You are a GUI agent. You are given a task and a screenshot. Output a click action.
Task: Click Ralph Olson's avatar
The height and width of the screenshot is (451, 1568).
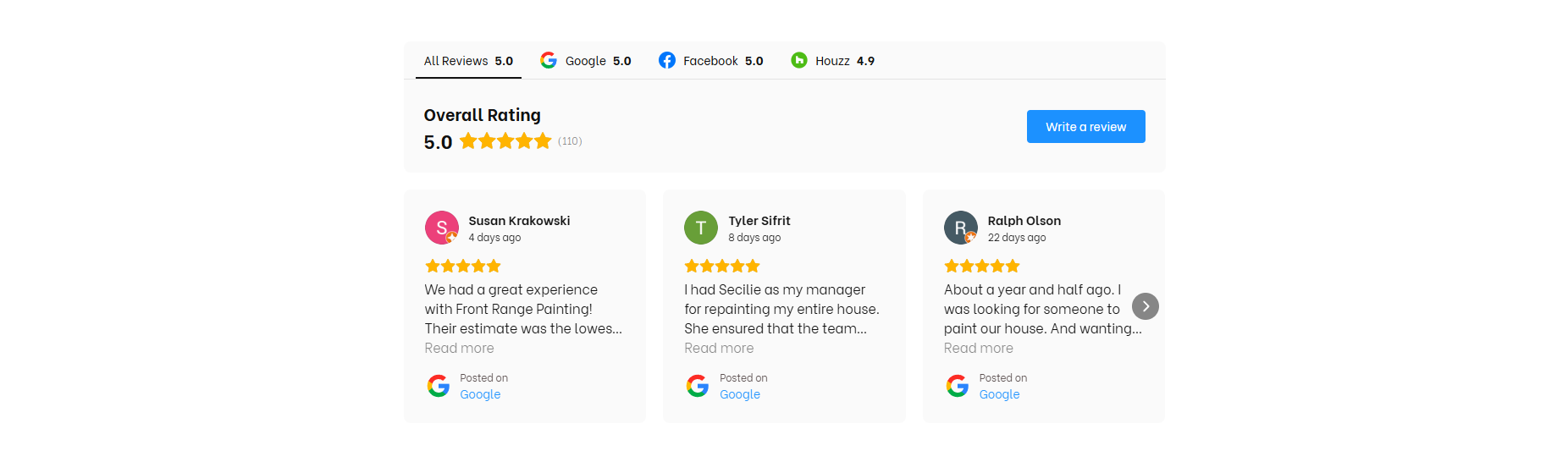961,228
